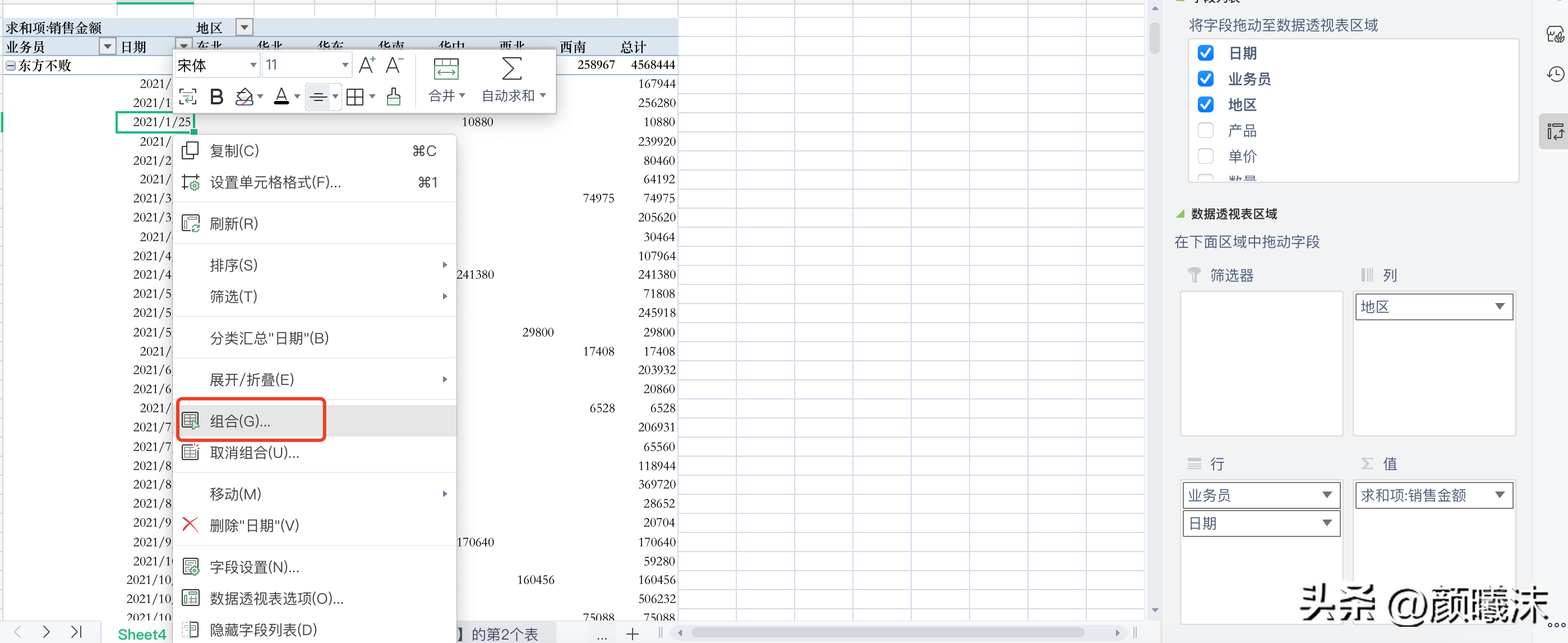Click the 字段设置(N)... menu icon
The height and width of the screenshot is (643, 1568).
tap(191, 567)
